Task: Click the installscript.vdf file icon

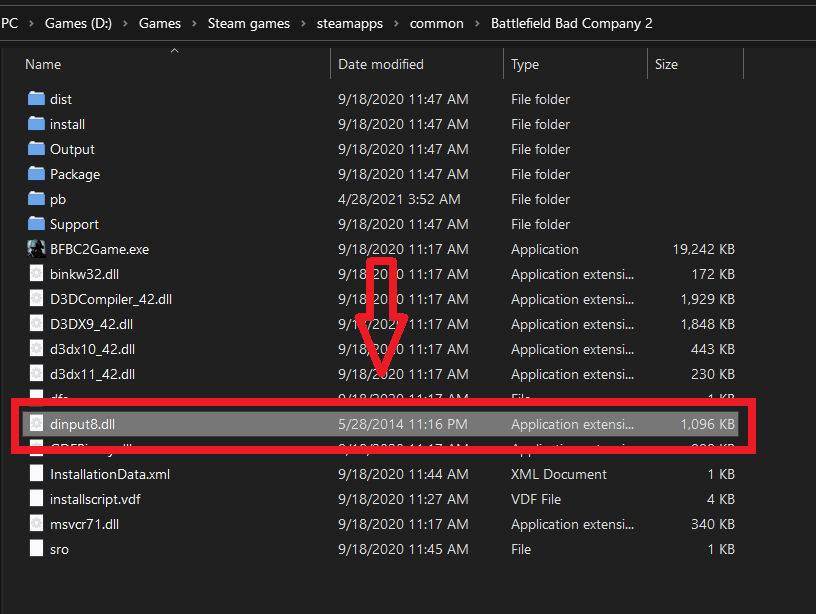Action: (36, 498)
